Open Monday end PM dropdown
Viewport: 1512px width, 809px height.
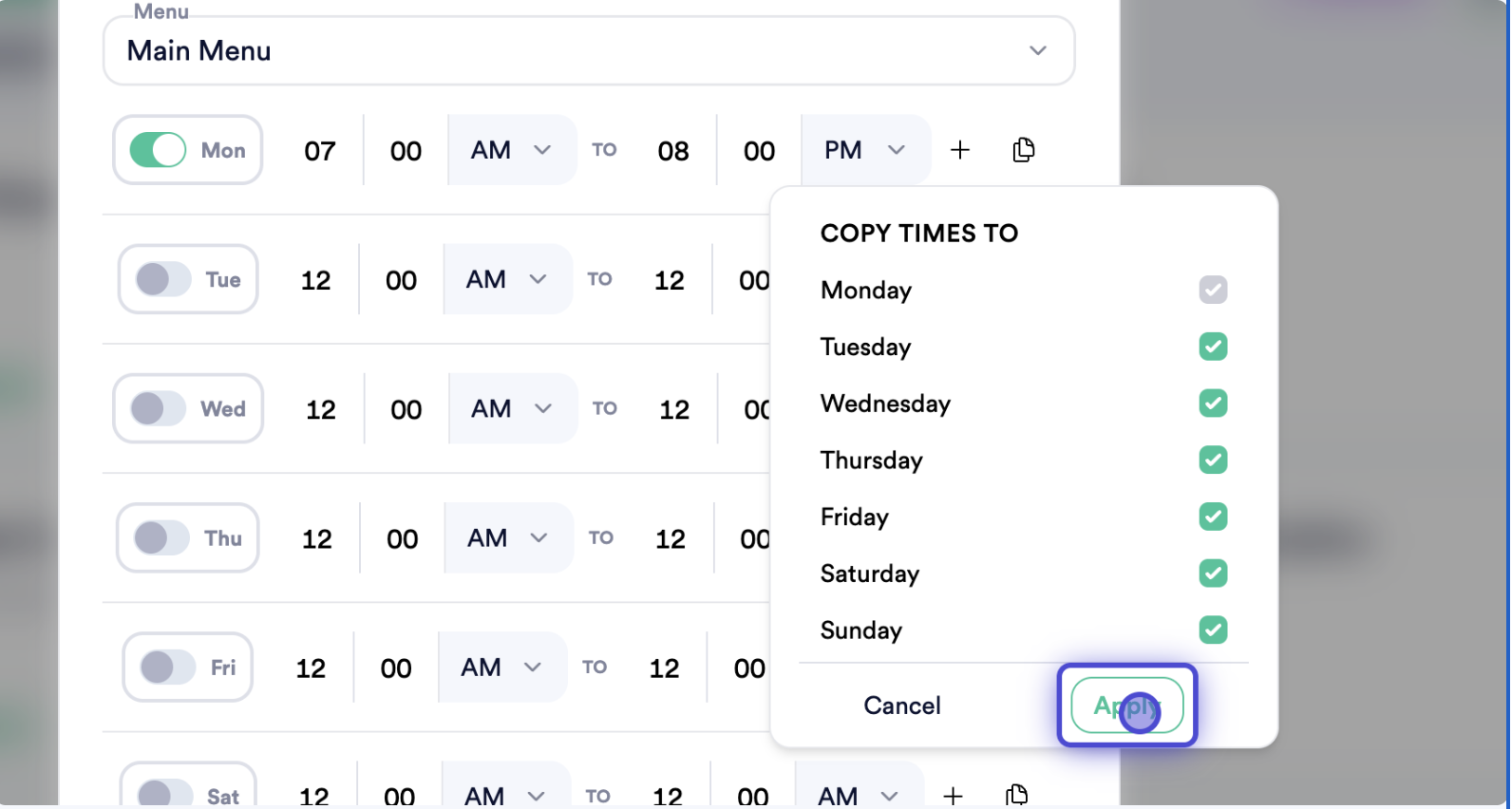[x=865, y=150]
